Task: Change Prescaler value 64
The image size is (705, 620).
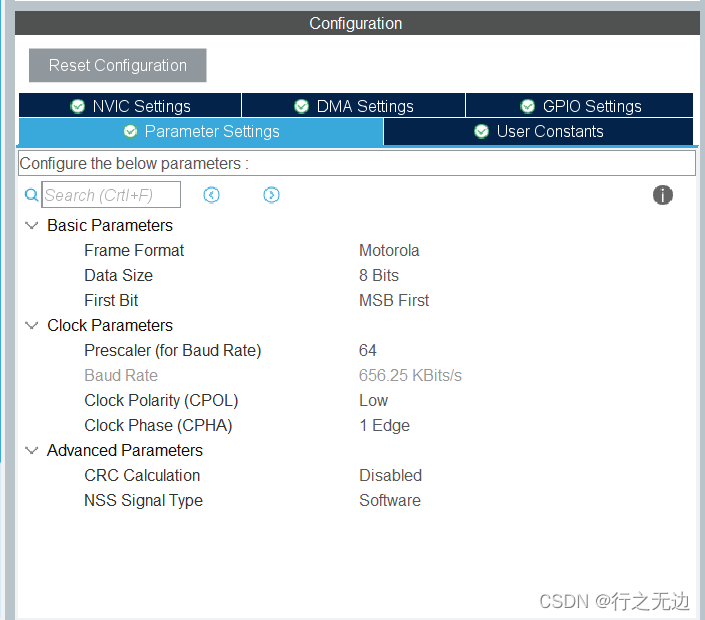Action: 367,350
